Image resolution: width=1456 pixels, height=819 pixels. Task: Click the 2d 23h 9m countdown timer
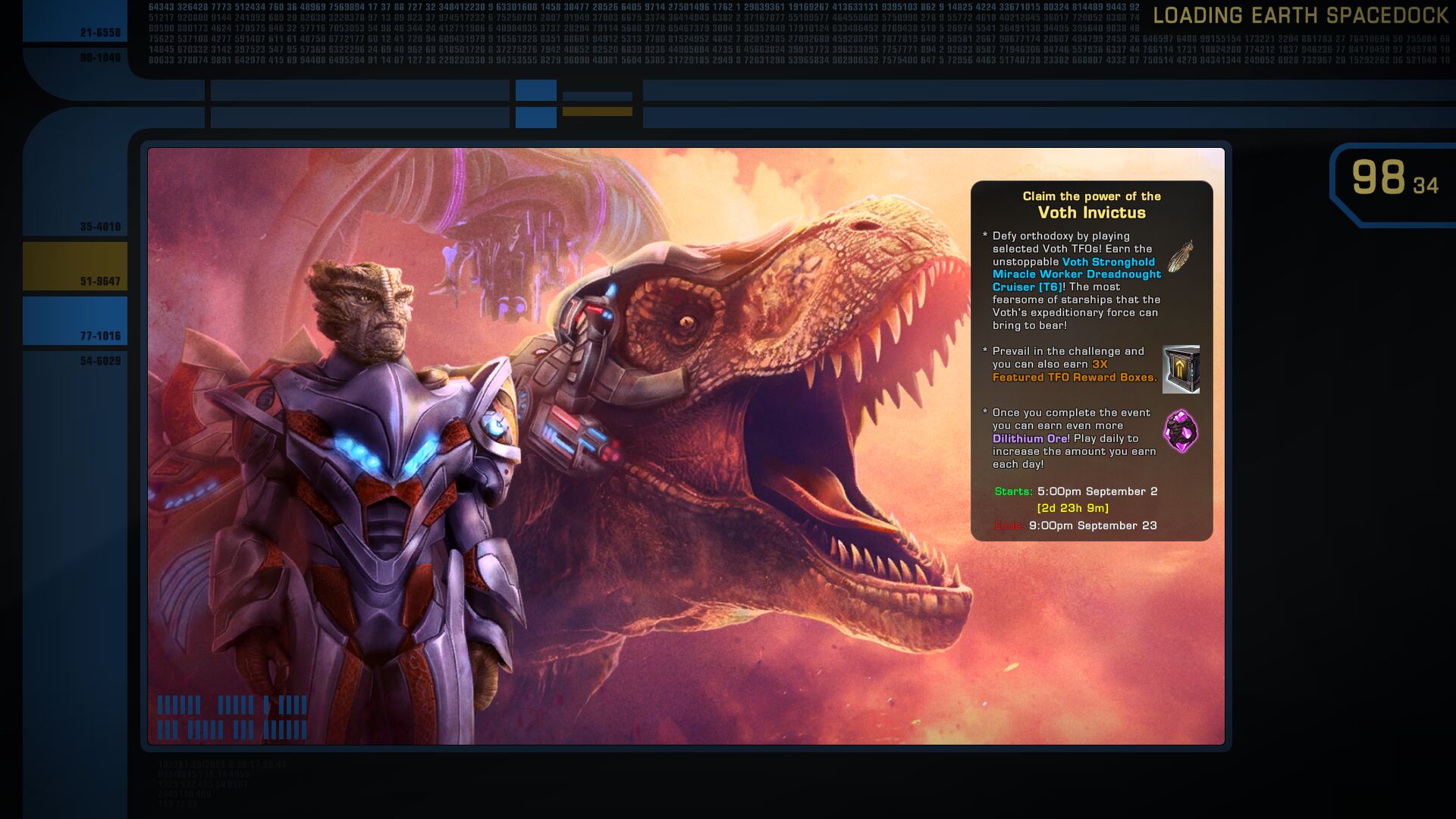point(1072,508)
